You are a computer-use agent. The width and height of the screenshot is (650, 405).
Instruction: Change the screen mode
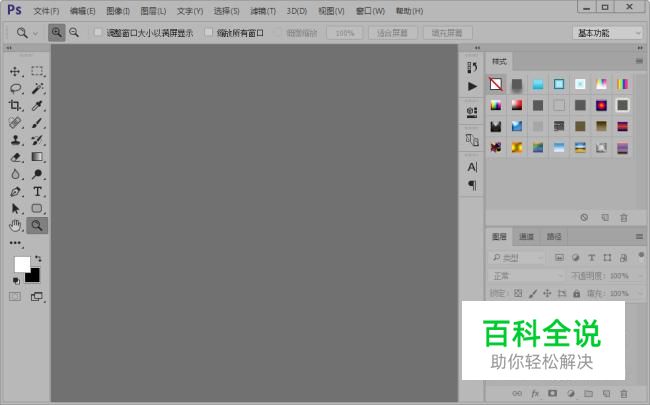pyautogui.click(x=37, y=296)
